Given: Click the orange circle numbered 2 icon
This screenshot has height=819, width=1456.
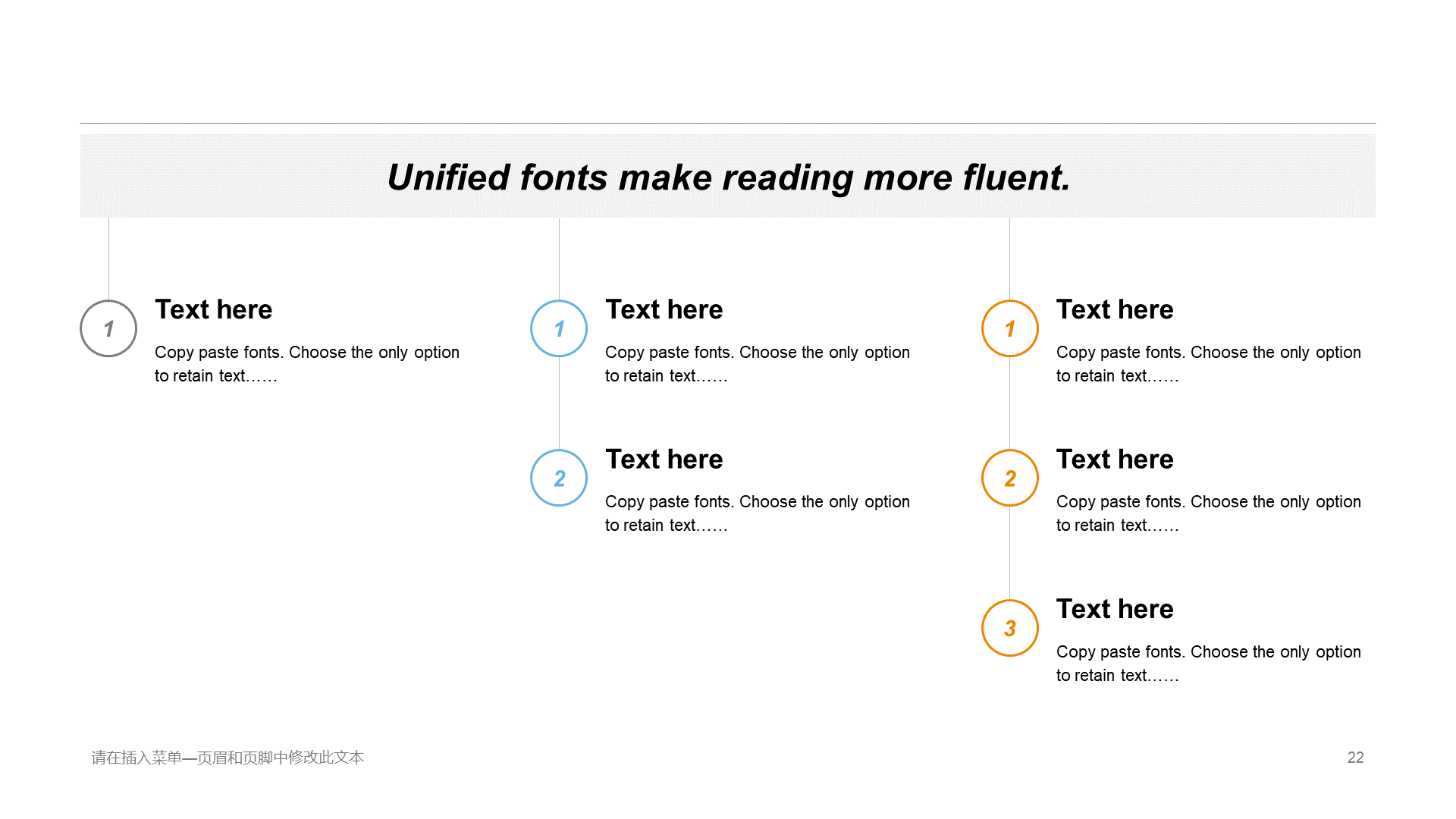Looking at the screenshot, I should (x=1010, y=477).
